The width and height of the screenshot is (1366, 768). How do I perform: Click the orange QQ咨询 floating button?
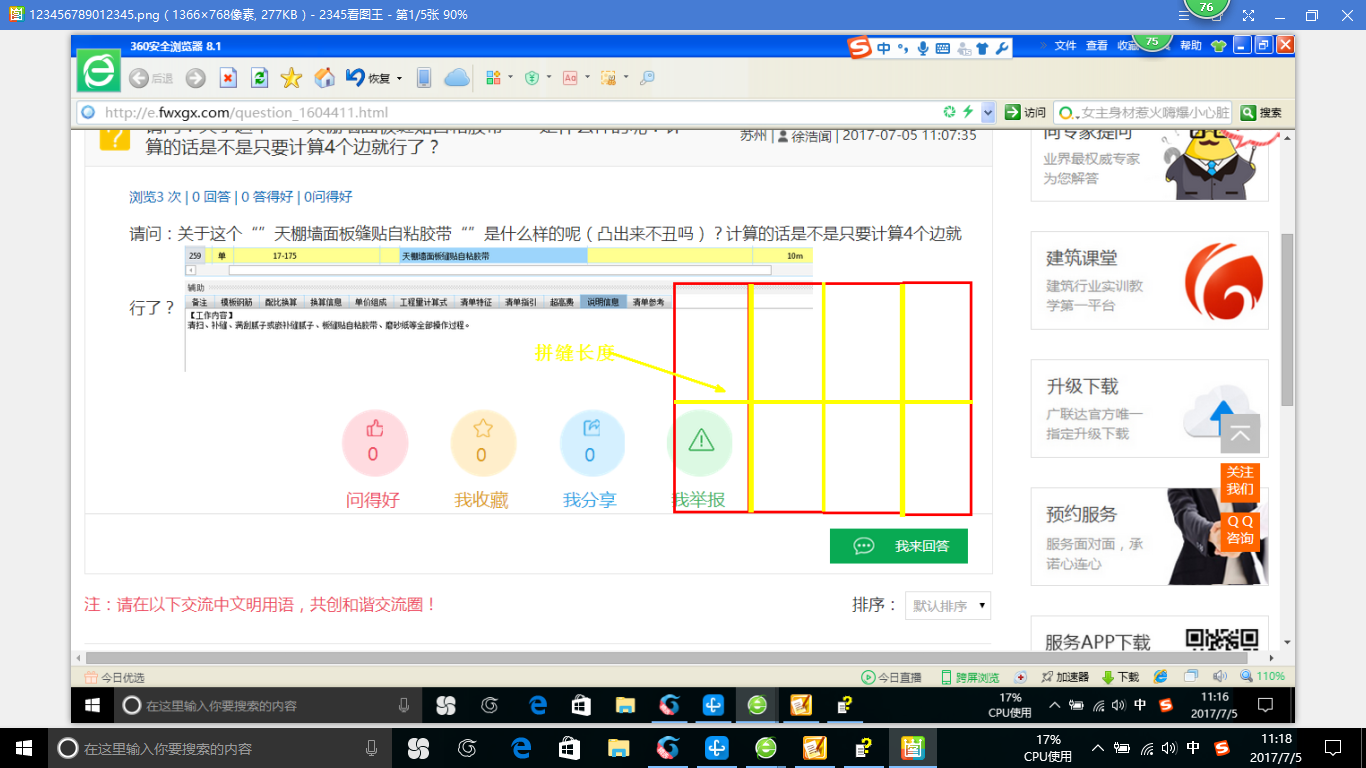point(1240,530)
